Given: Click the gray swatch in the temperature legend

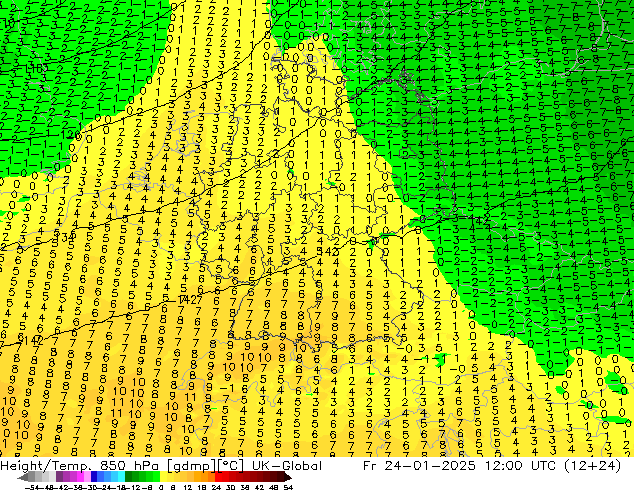Looking at the screenshot, I should 32,477.
